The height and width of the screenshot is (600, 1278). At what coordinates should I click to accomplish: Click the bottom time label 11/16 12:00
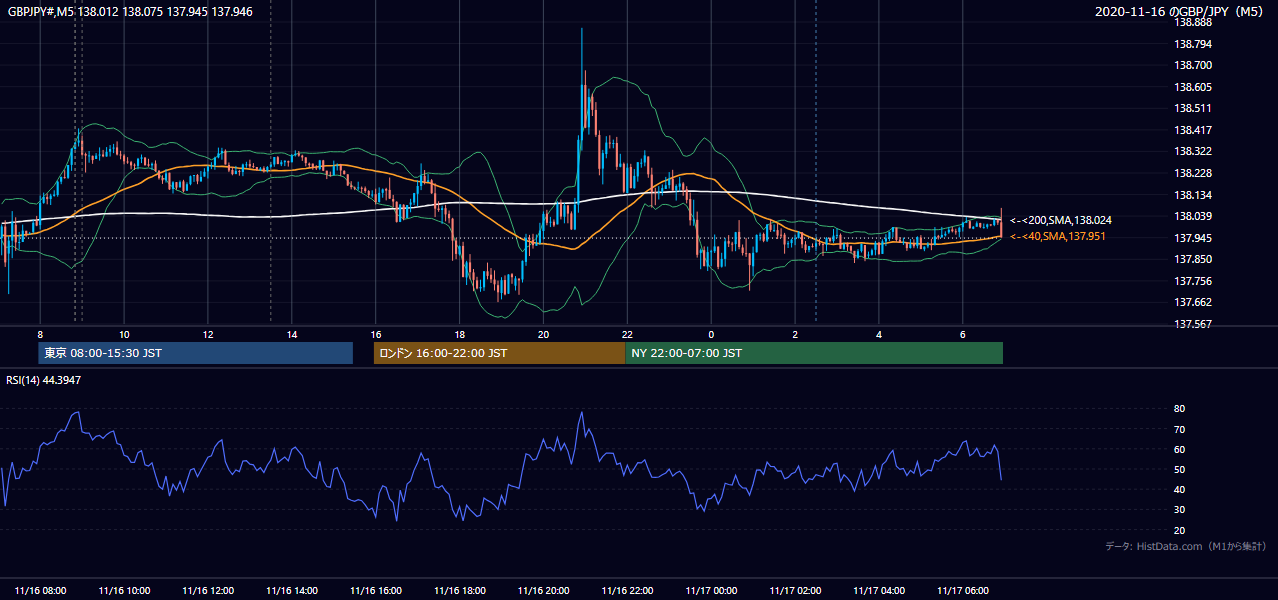point(208,590)
